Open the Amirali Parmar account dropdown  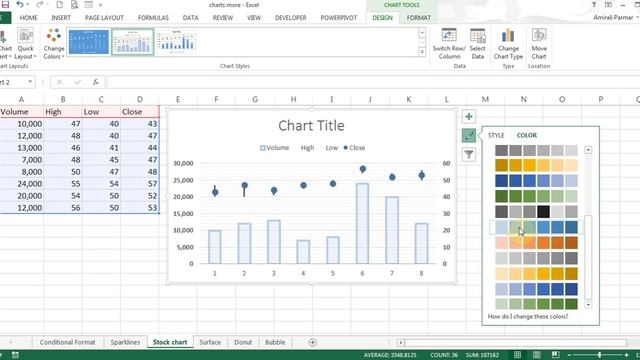click(616, 18)
